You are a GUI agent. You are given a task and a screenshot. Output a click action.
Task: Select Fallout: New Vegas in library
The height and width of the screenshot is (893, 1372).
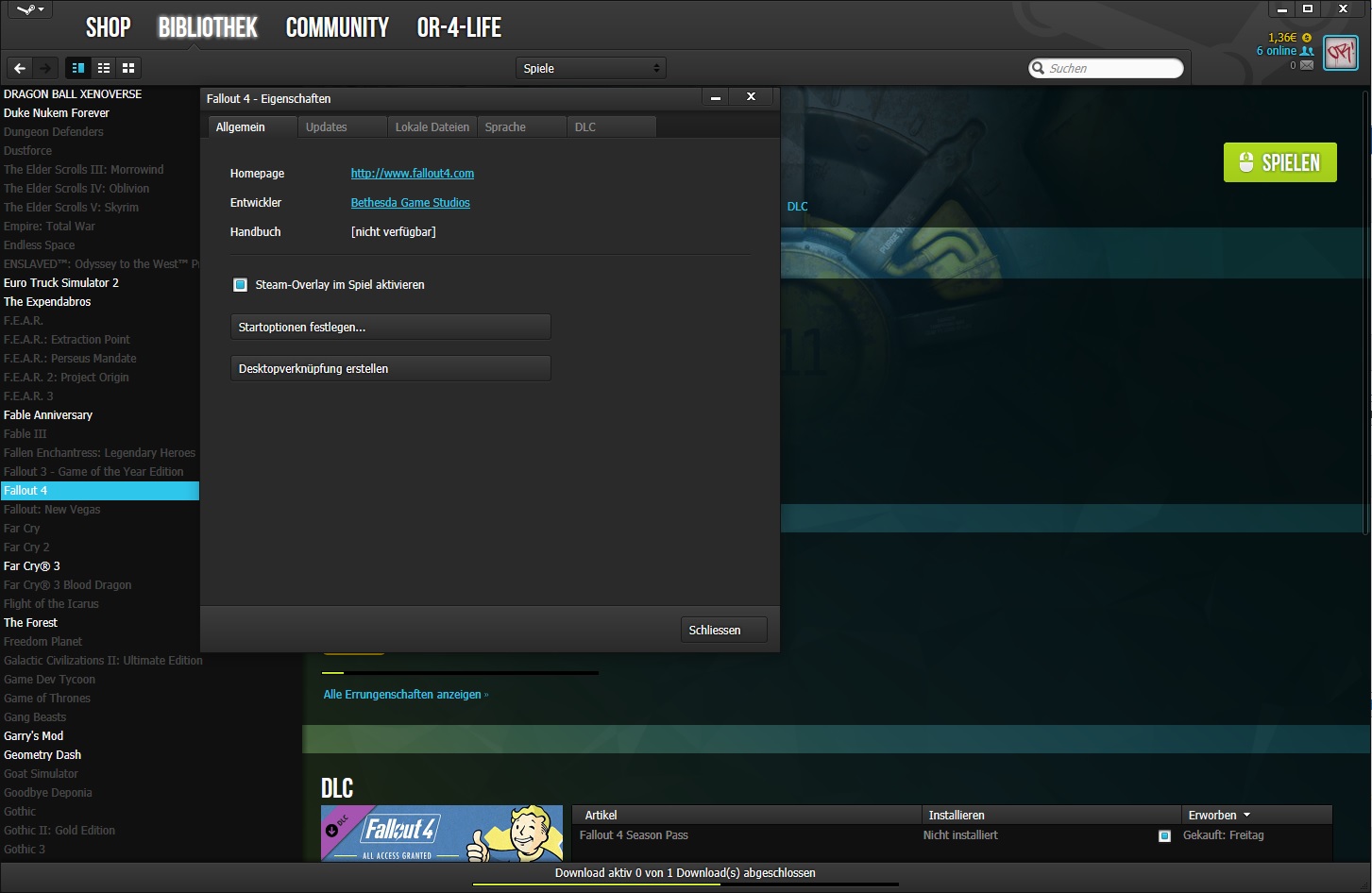pyautogui.click(x=52, y=510)
